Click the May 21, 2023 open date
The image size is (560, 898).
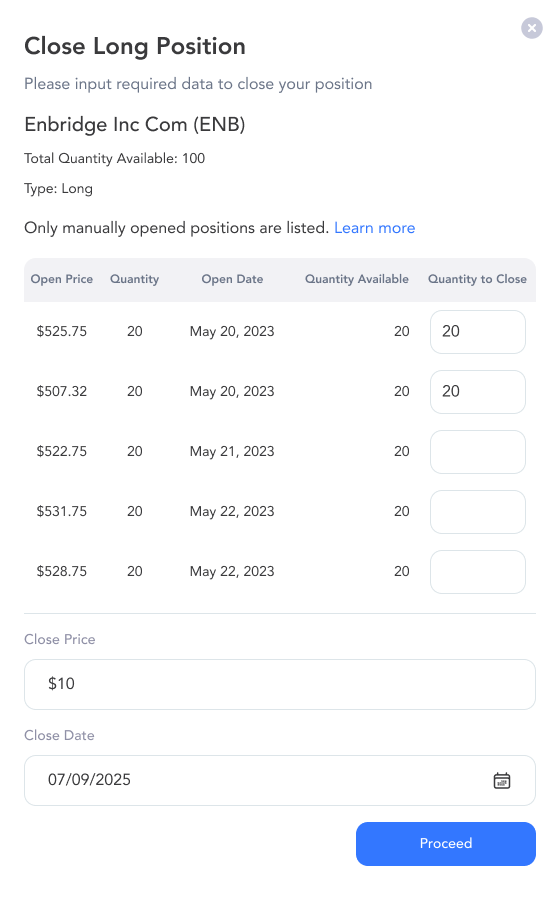tap(232, 452)
